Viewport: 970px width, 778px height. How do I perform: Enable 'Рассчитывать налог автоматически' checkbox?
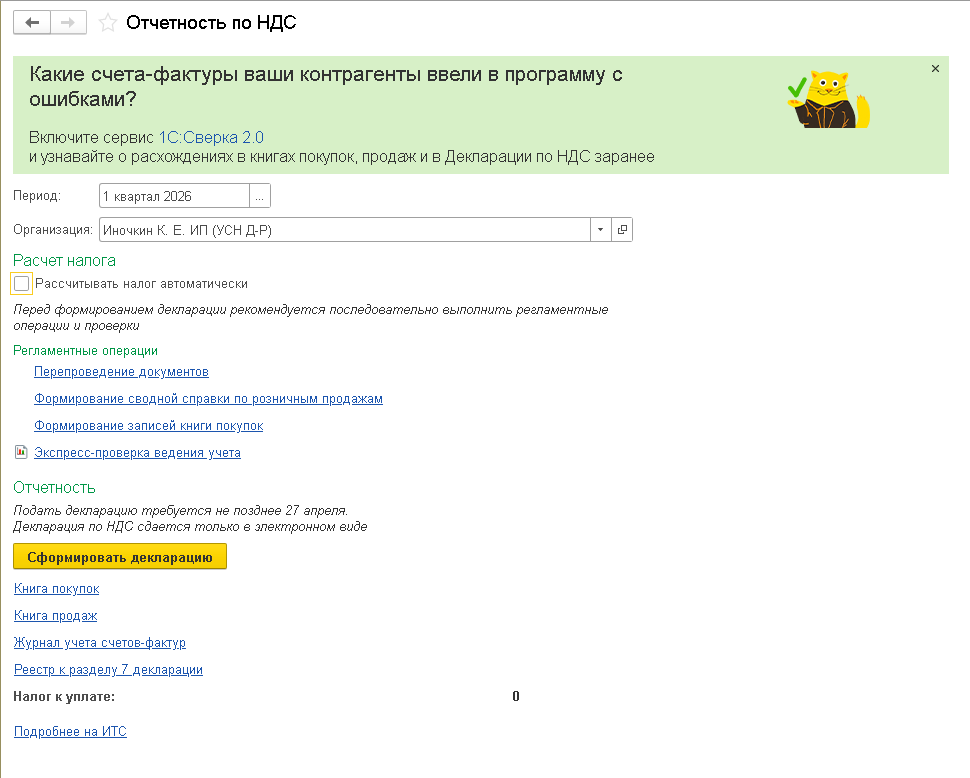[x=22, y=284]
